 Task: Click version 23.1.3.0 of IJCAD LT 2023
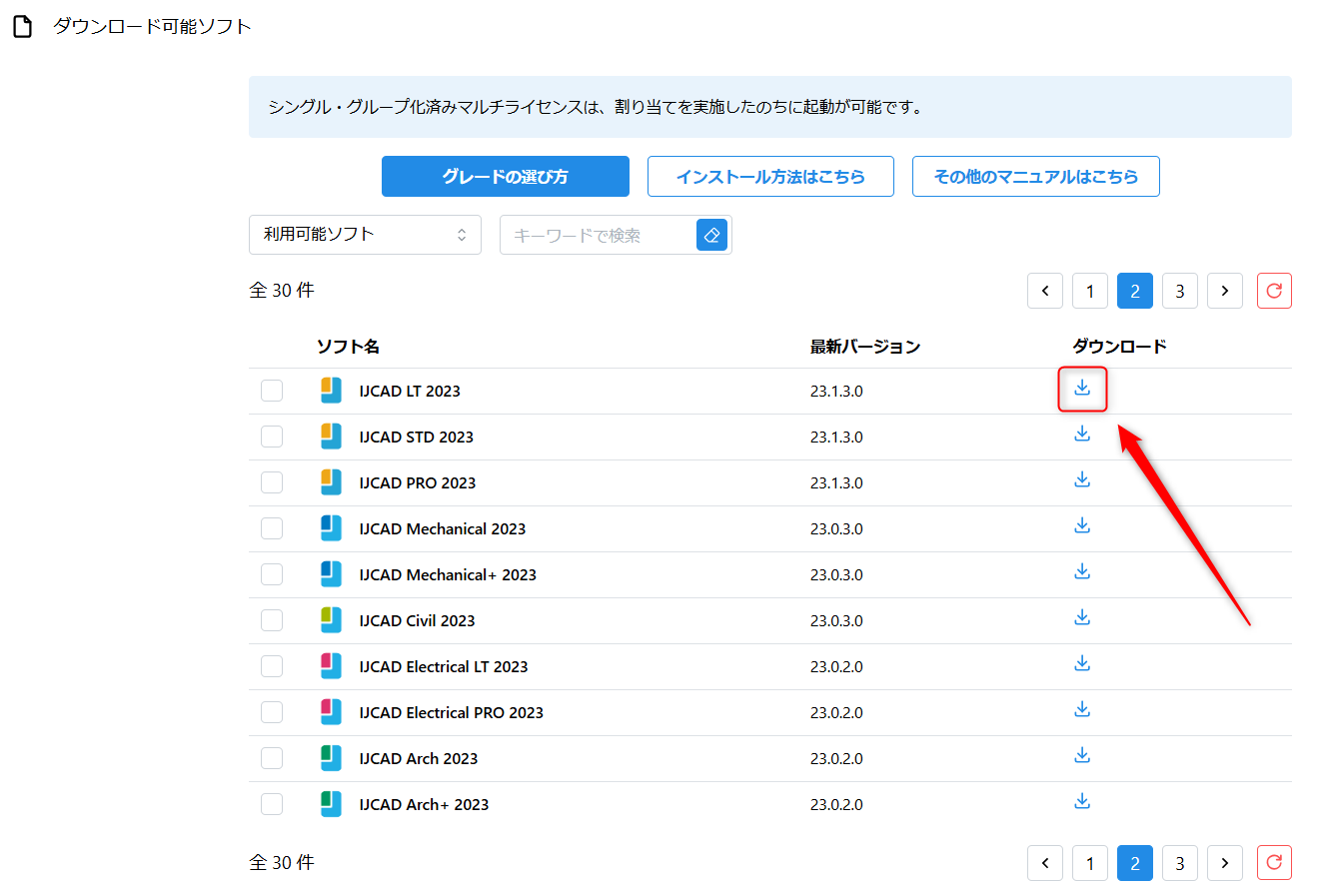(x=836, y=391)
